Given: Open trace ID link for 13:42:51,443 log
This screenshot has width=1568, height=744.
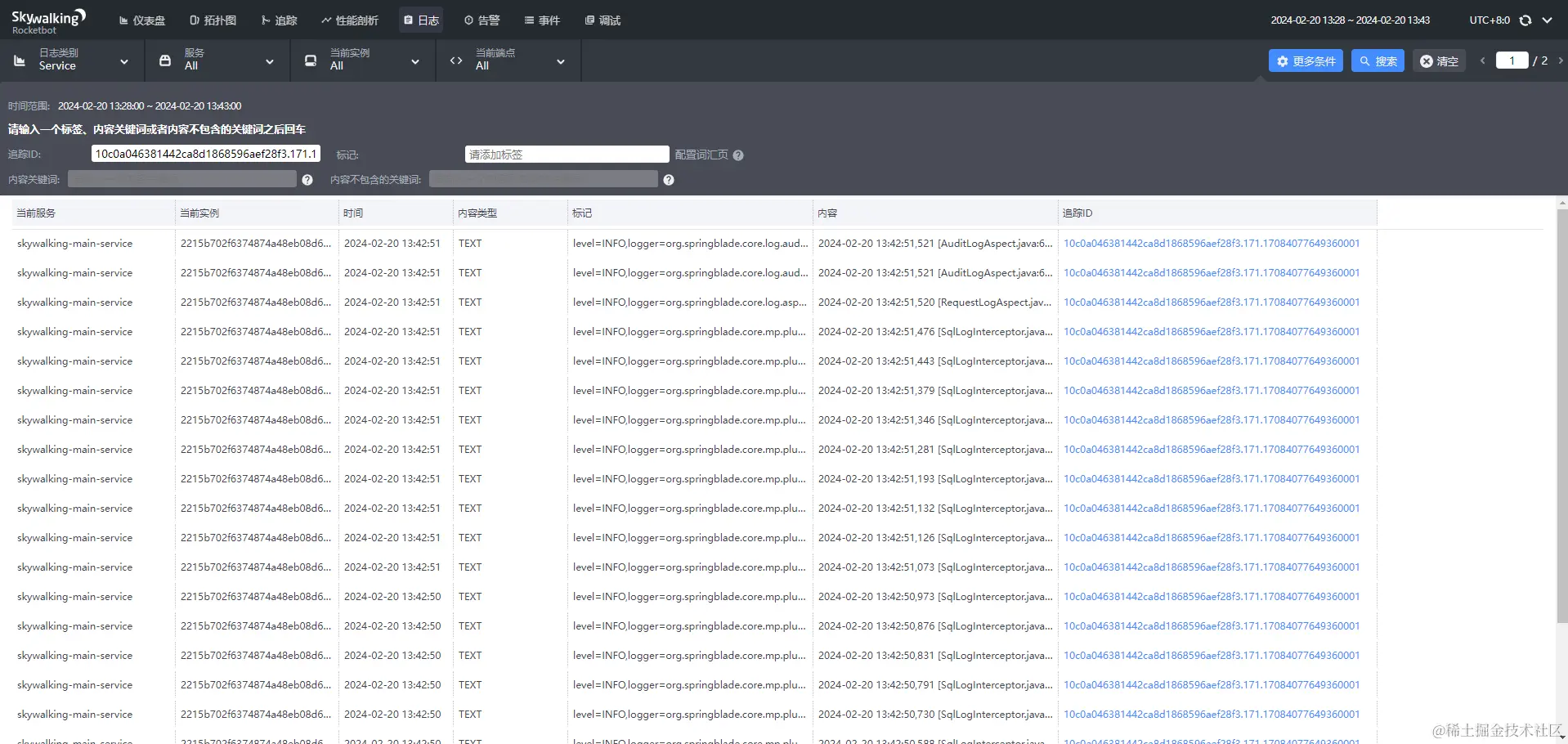Looking at the screenshot, I should (x=1212, y=361).
